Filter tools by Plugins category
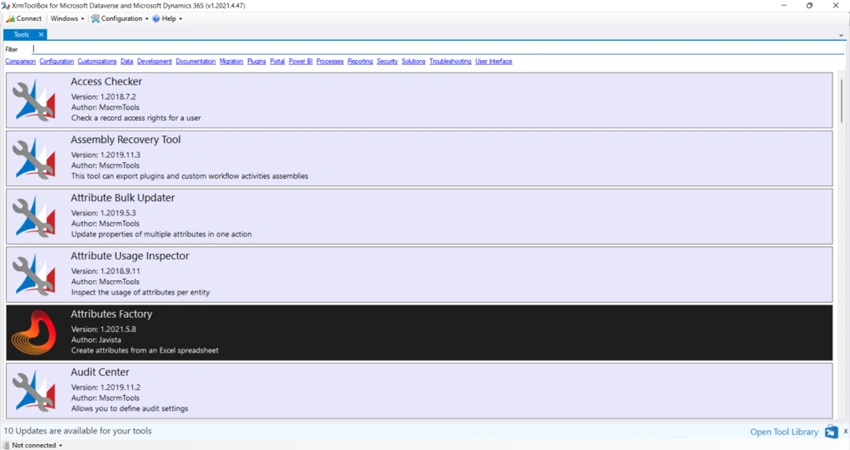Image resolution: width=850 pixels, height=450 pixels. (x=256, y=61)
